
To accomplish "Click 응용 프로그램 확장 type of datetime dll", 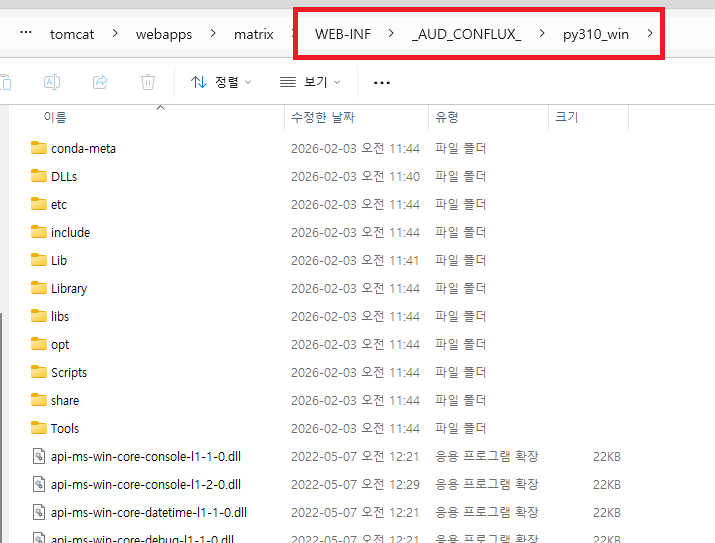I will [x=487, y=512].
